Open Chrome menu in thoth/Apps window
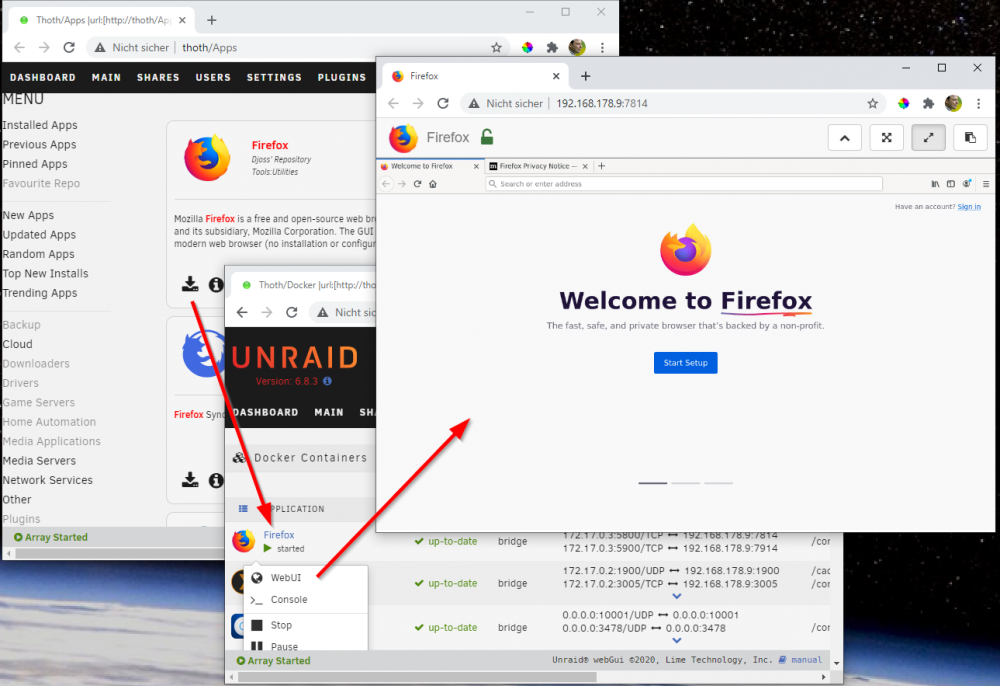The width and height of the screenshot is (1000, 686). [x=602, y=48]
